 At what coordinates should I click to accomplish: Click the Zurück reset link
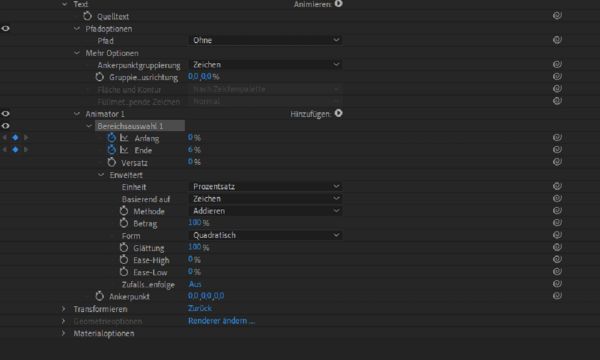tap(200, 308)
